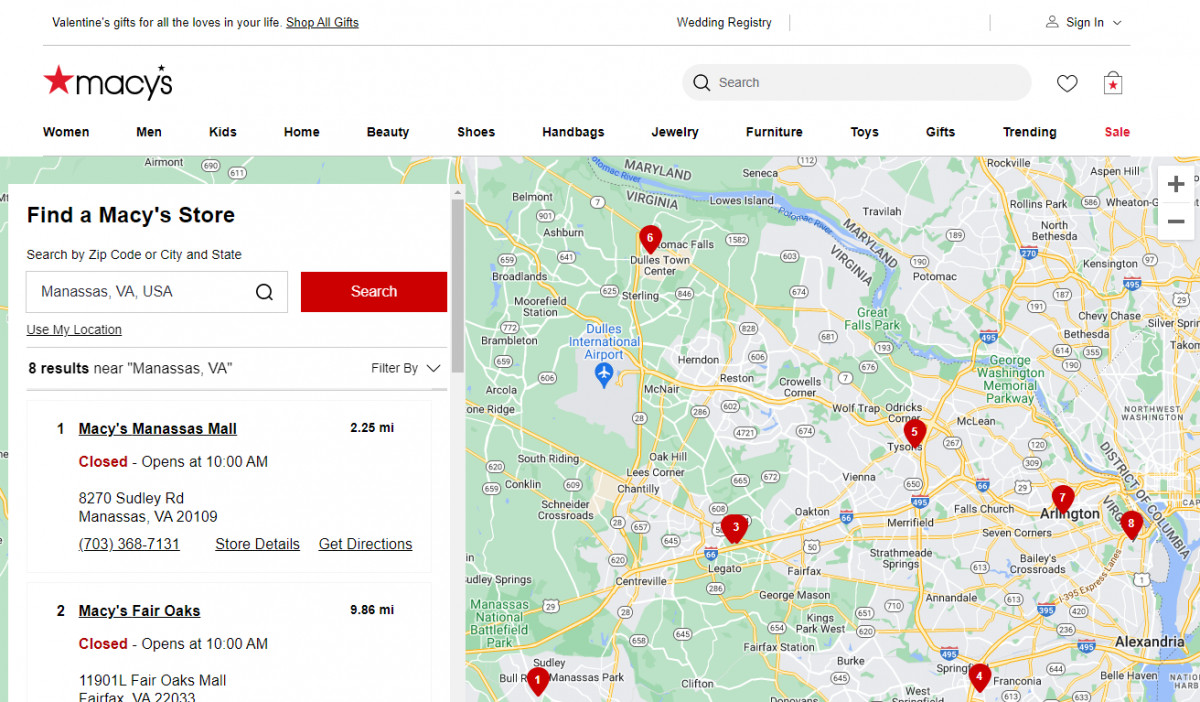
Task: Click the Dulles International Airport marker
Action: point(603,374)
